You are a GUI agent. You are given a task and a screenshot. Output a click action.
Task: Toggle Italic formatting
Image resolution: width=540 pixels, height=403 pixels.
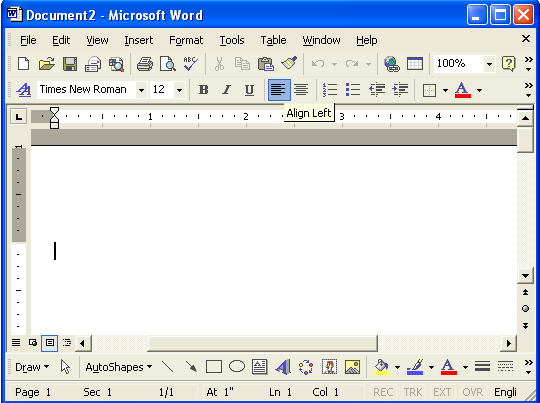coord(226,90)
